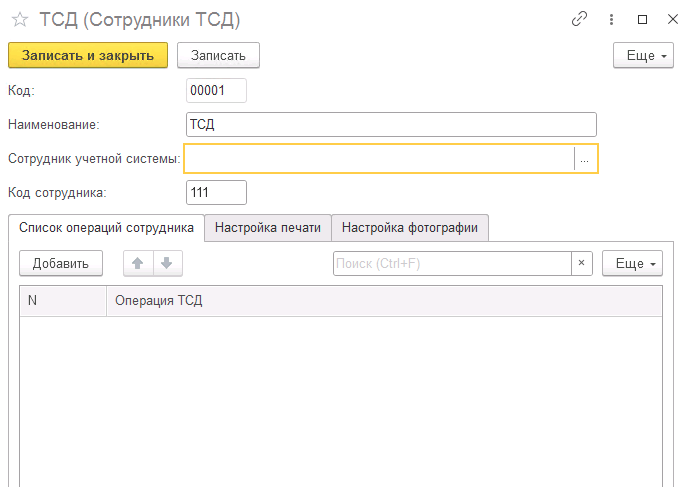Viewport: 693px width, 487px height.
Task: Expand the top Еще dropdown
Action: pyautogui.click(x=643, y=55)
